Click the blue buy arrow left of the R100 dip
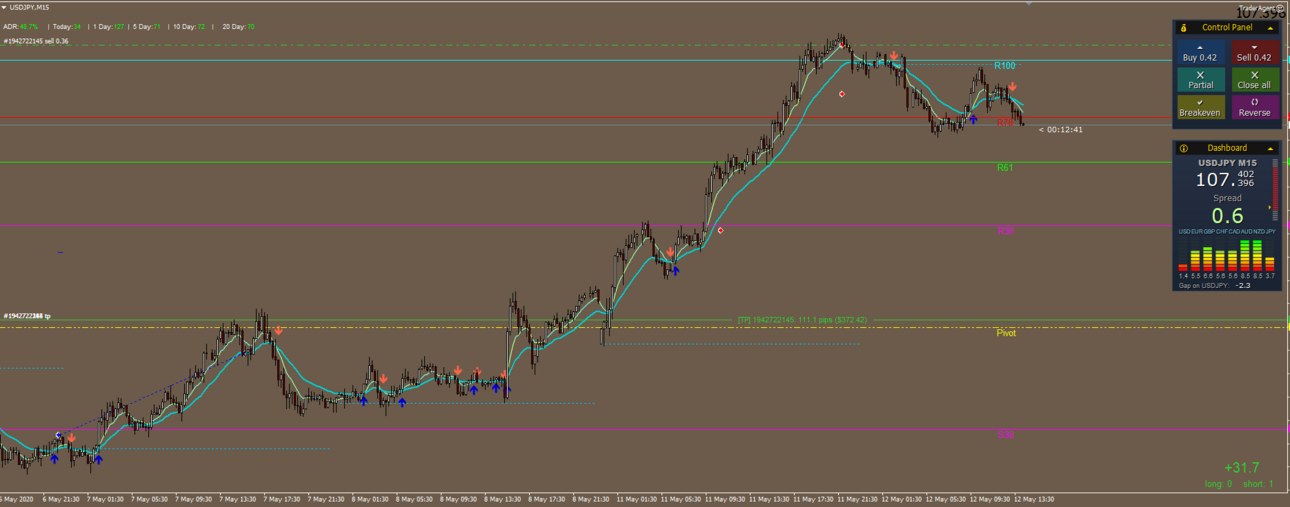Screen dimensions: 1290x507 pyautogui.click(x=973, y=119)
